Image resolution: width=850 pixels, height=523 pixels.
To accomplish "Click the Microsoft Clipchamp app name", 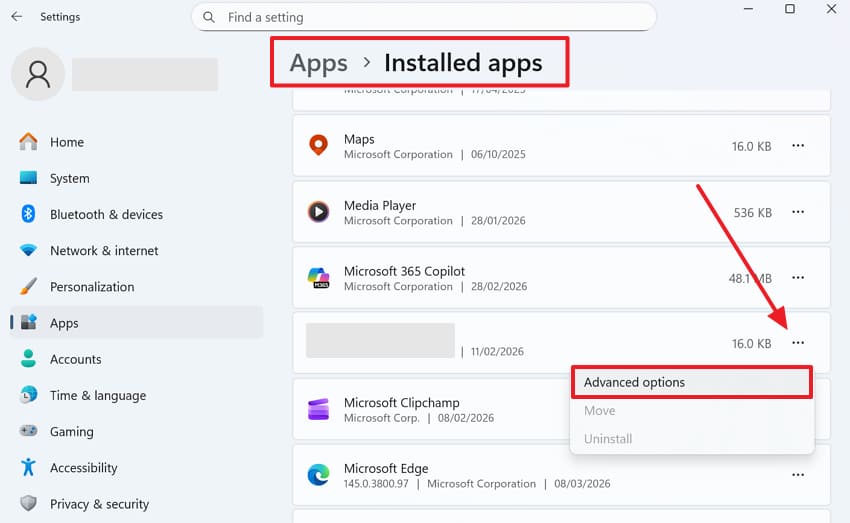I will pos(402,403).
